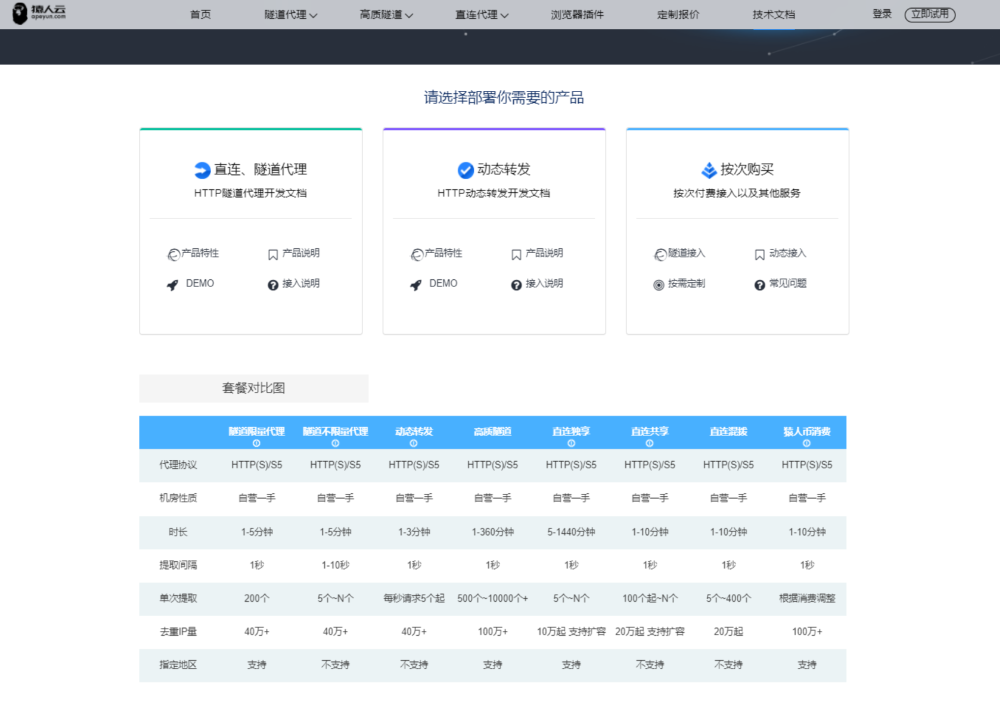Click the checkmark icon beside 动态转发
The height and width of the screenshot is (705, 1000).
pyautogui.click(x=466, y=170)
